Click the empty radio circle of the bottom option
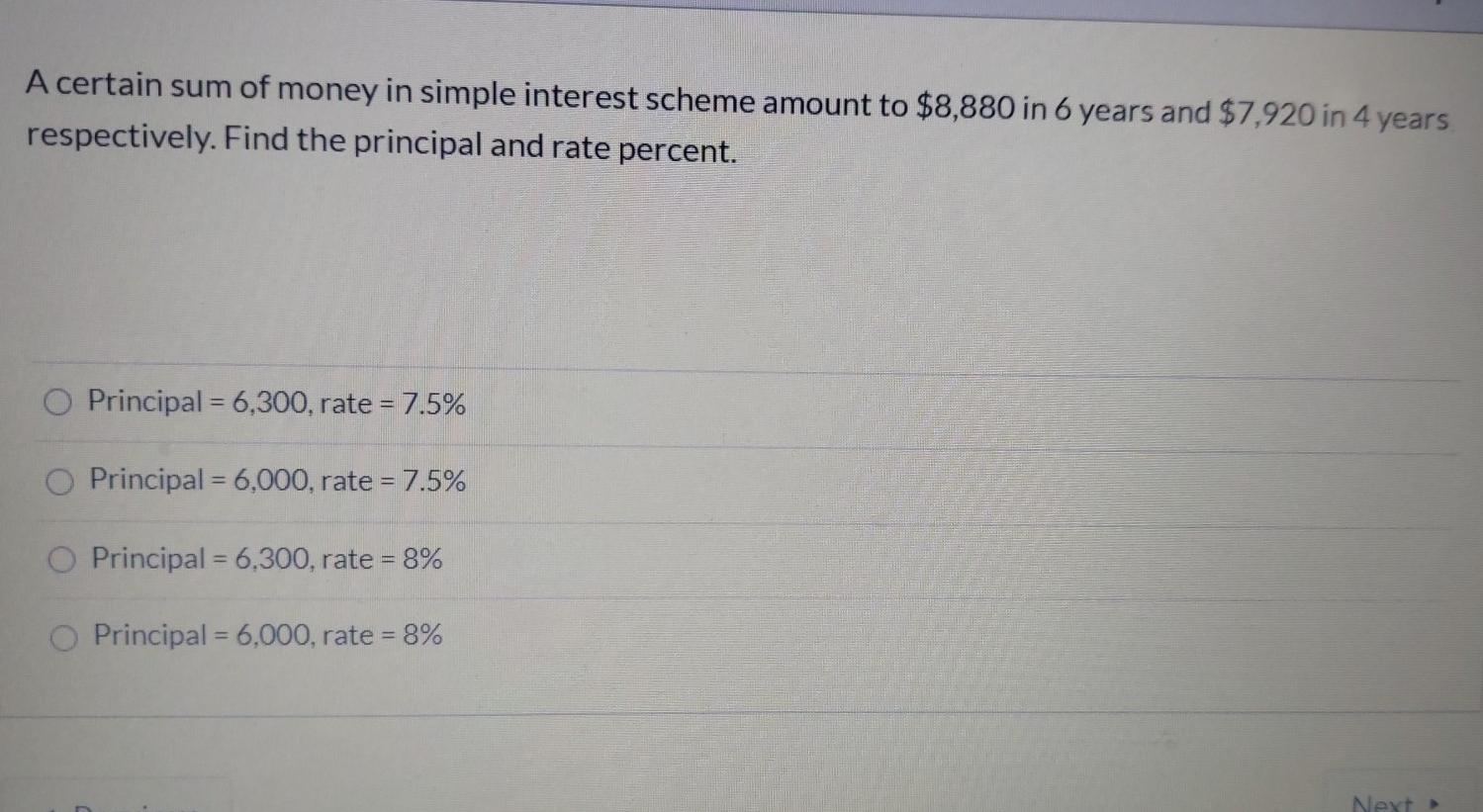The image size is (1483, 812). 62,636
